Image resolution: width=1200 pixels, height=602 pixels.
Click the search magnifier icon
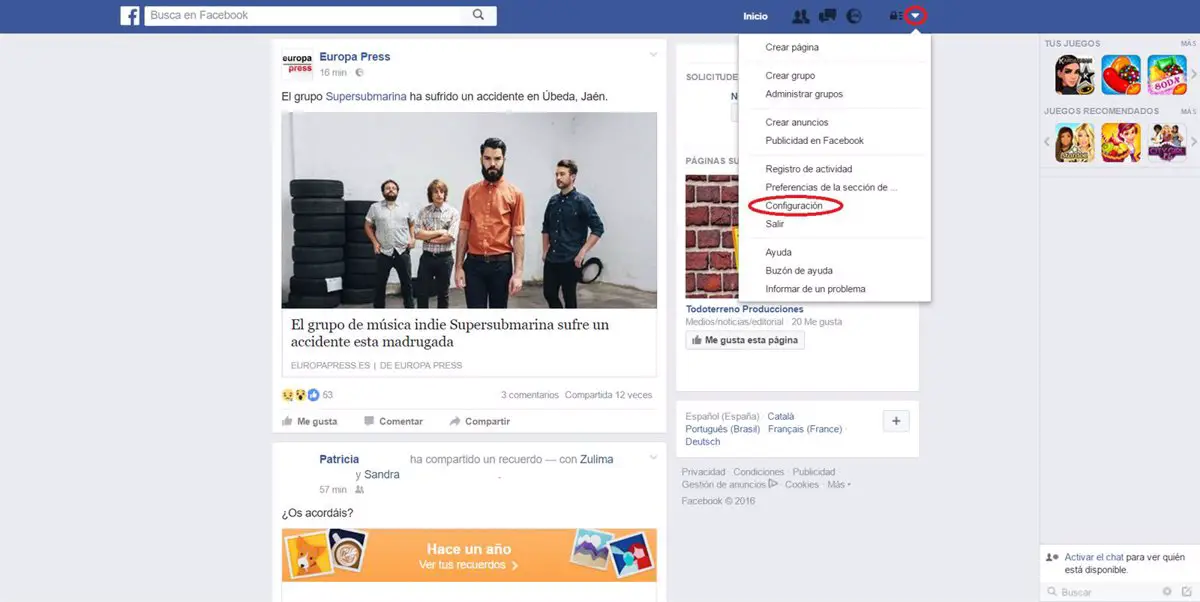pyautogui.click(x=479, y=15)
